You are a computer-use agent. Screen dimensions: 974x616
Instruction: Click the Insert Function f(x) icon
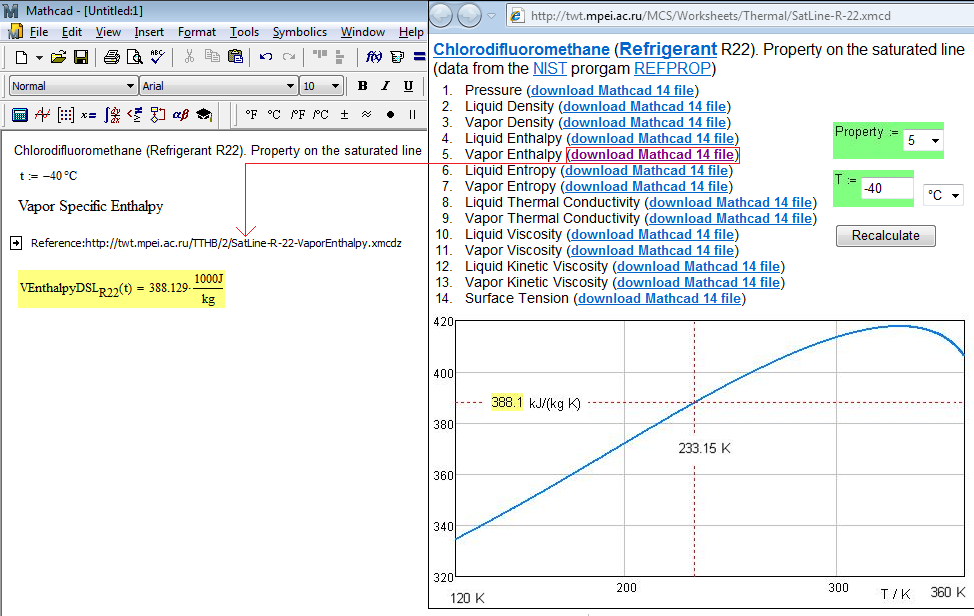point(375,57)
